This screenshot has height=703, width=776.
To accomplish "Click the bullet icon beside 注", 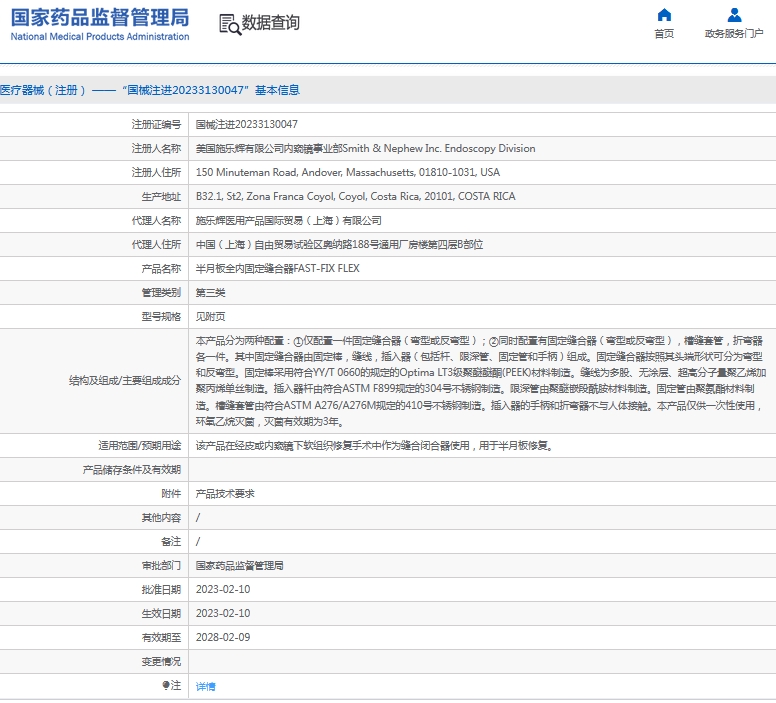I will pos(166,685).
